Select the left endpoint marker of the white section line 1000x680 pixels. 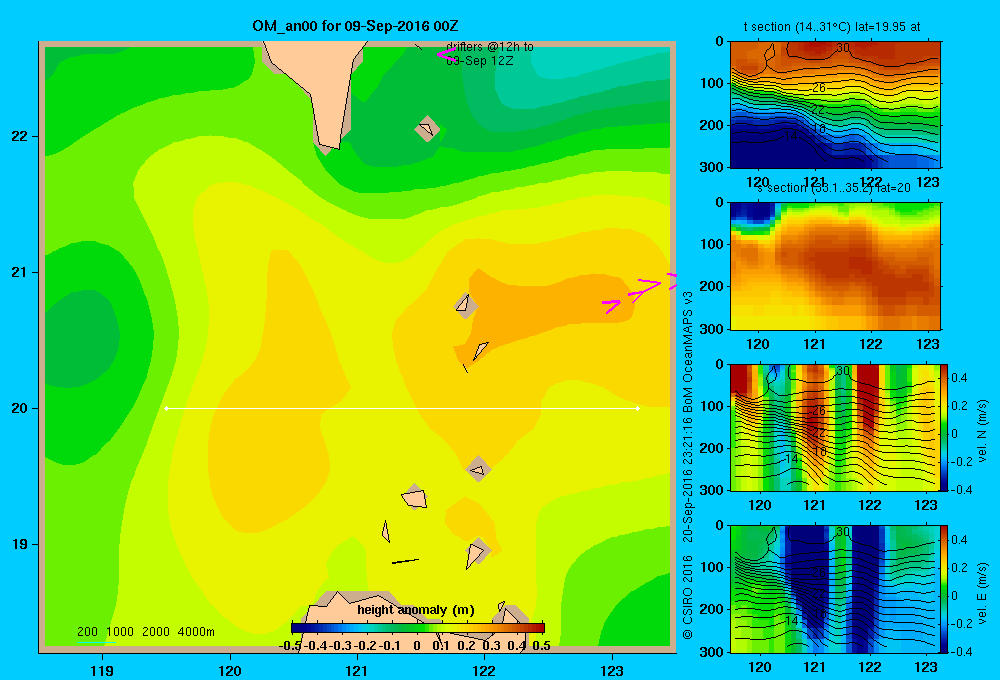[x=166, y=408]
